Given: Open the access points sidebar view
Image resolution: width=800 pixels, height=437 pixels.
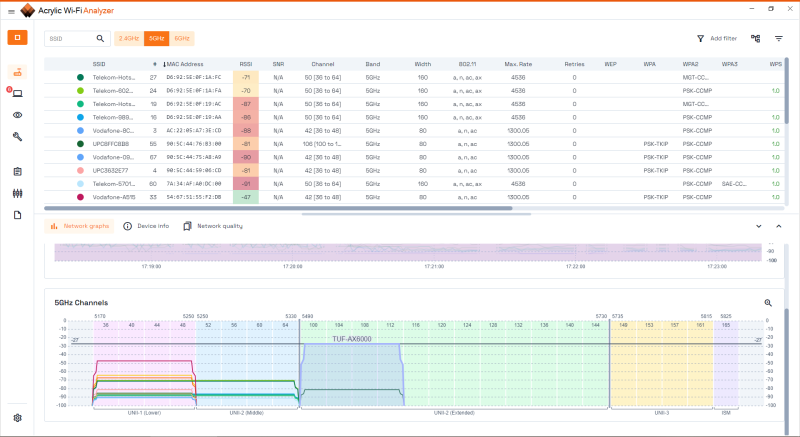Looking at the screenshot, I should click(x=17, y=72).
